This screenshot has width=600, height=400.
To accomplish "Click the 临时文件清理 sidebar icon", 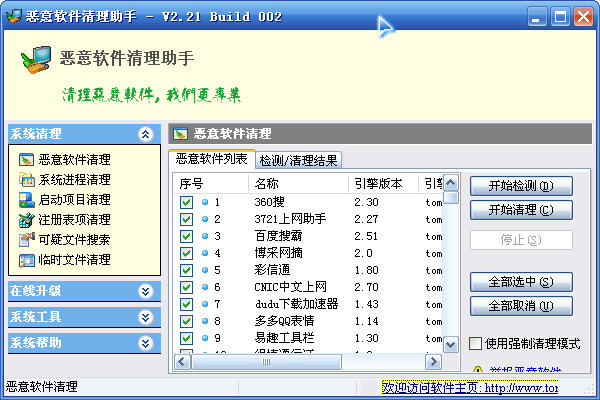I will tap(26, 260).
